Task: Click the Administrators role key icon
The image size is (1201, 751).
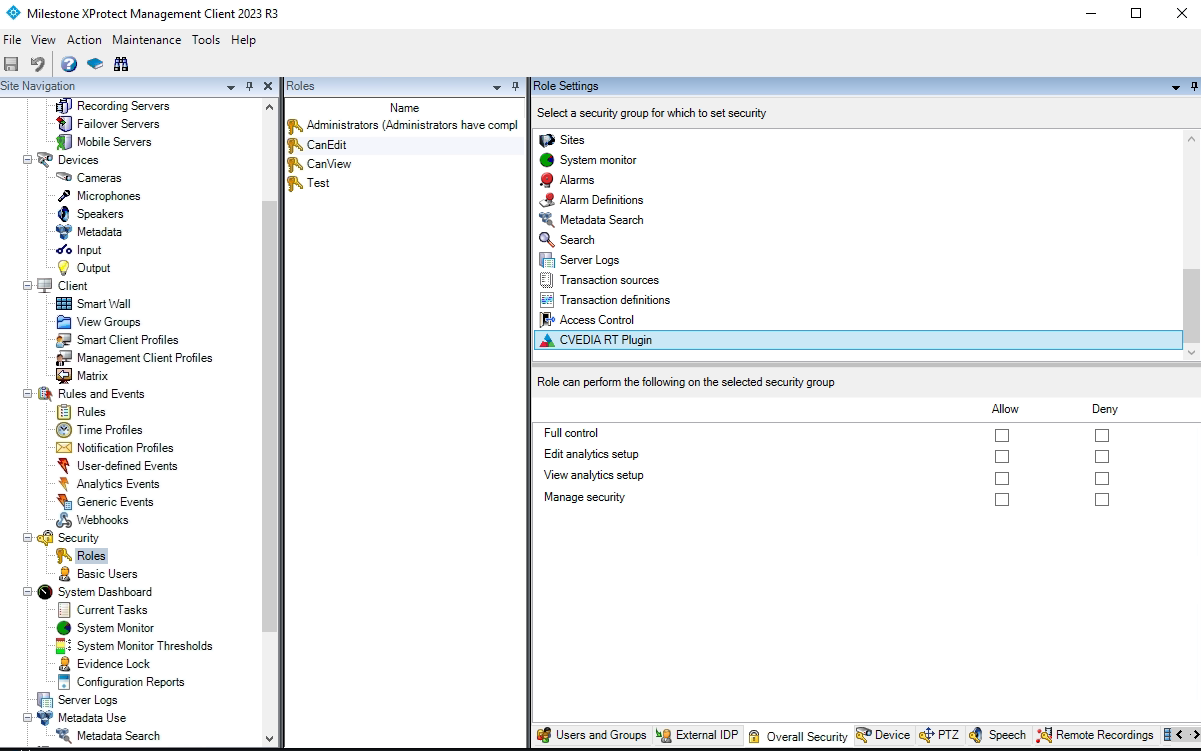Action: (295, 126)
